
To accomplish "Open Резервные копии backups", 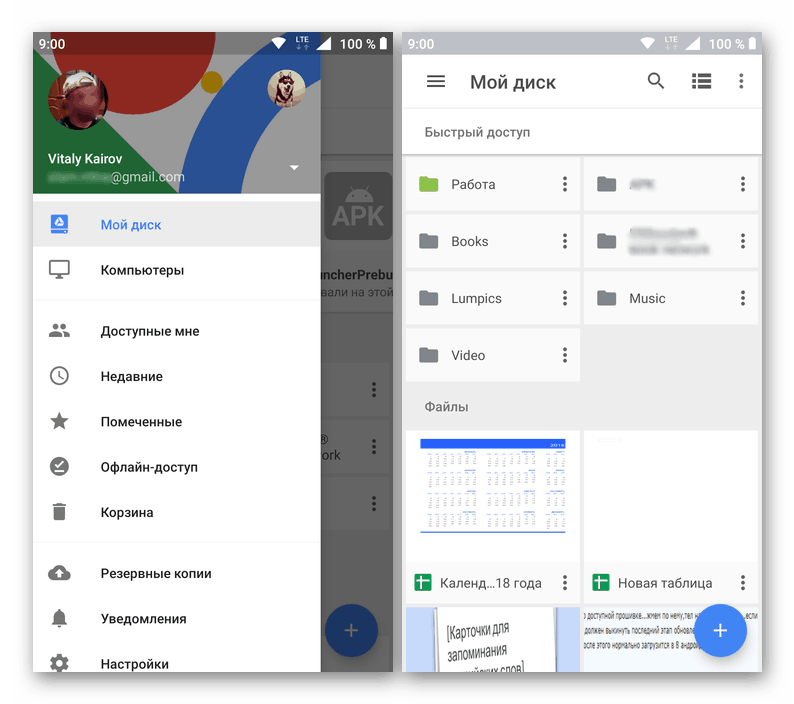I will click(177, 573).
